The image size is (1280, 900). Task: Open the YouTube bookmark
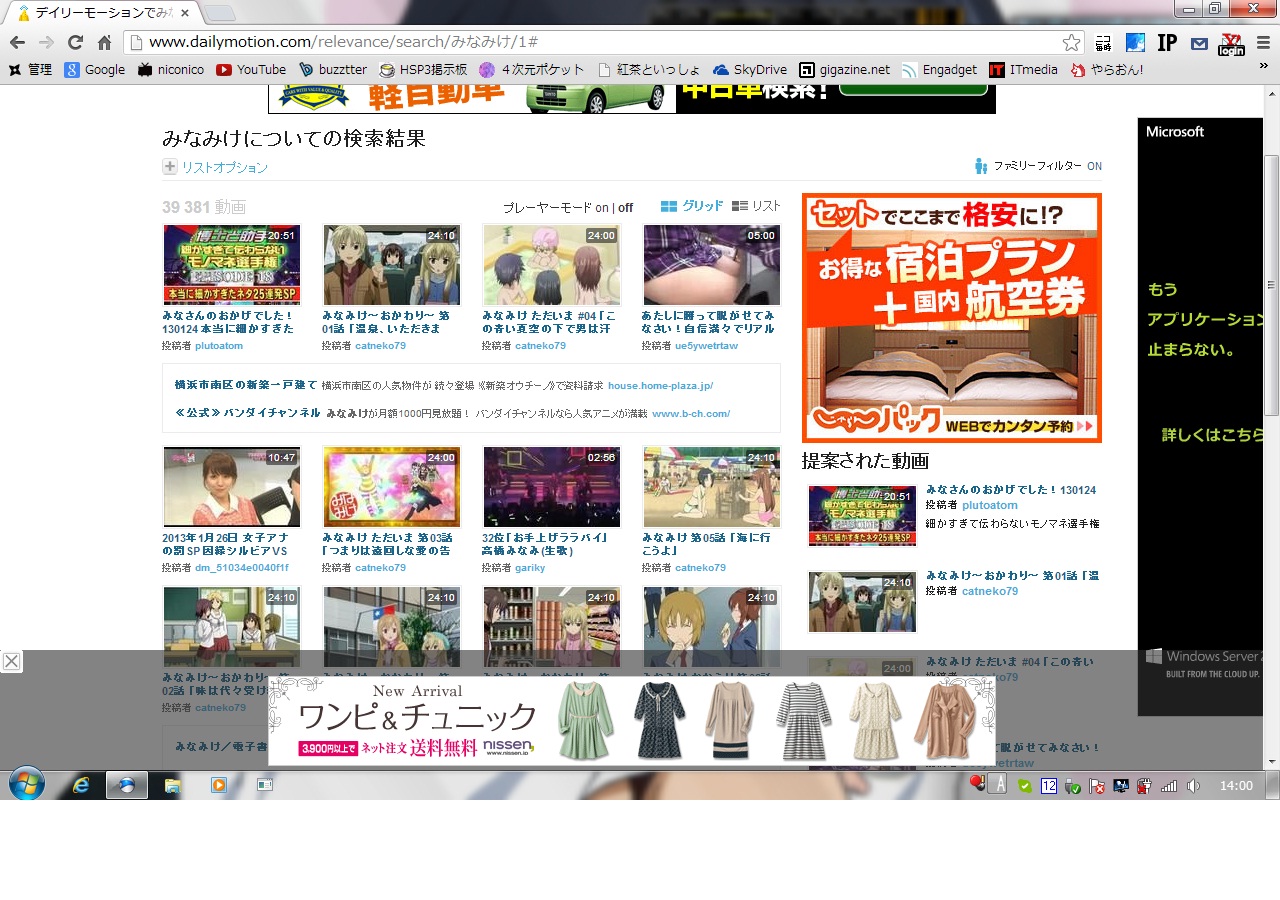[251, 70]
